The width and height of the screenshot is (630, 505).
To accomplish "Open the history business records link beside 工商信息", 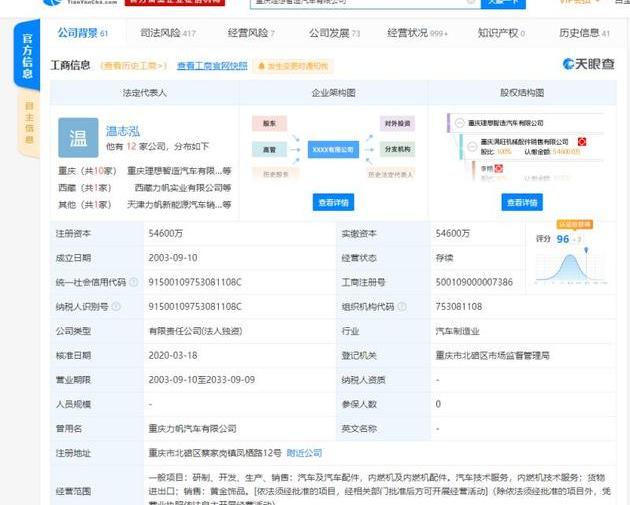I will point(133,66).
